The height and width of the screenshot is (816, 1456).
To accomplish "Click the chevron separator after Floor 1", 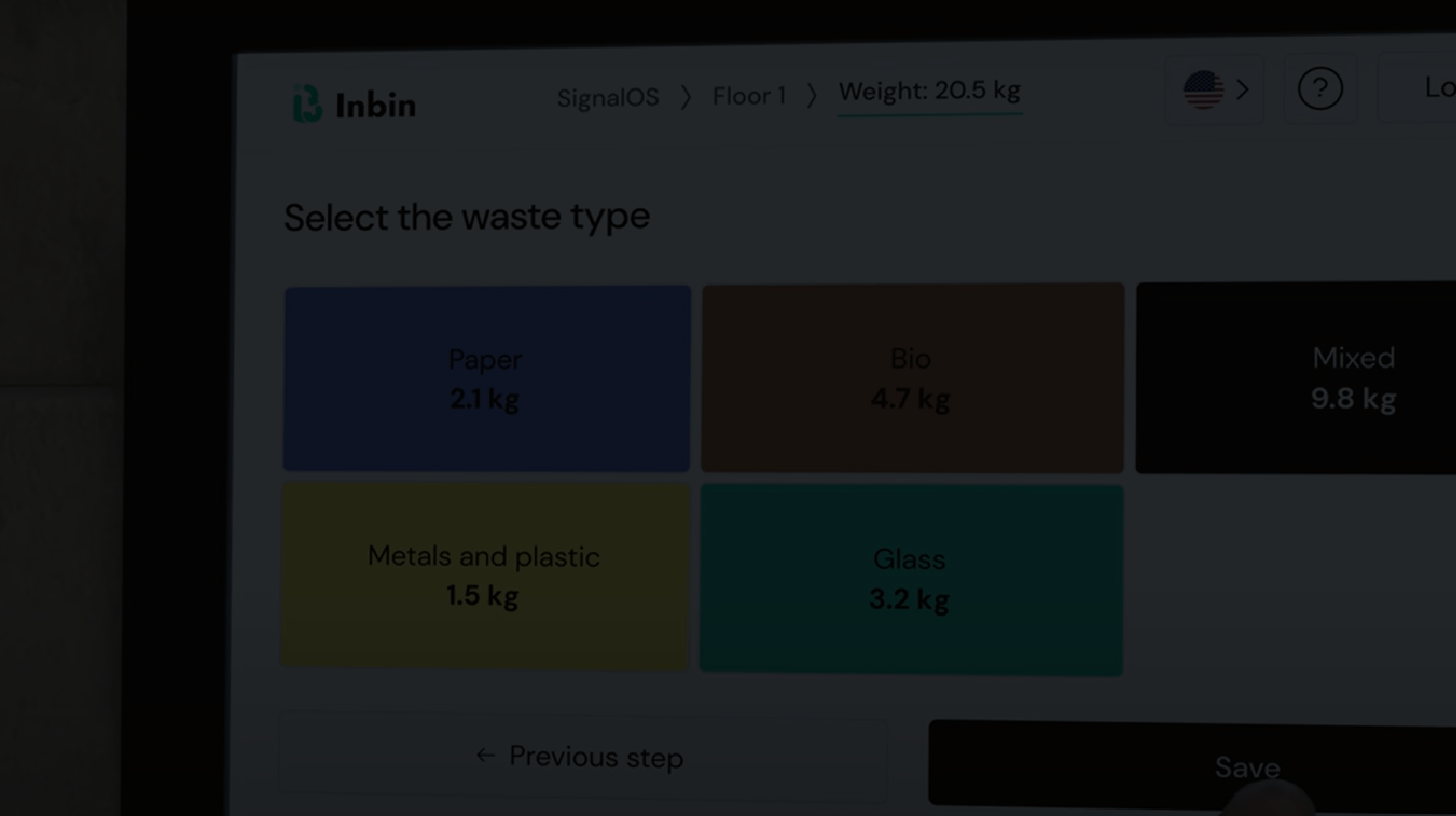I will coord(812,96).
